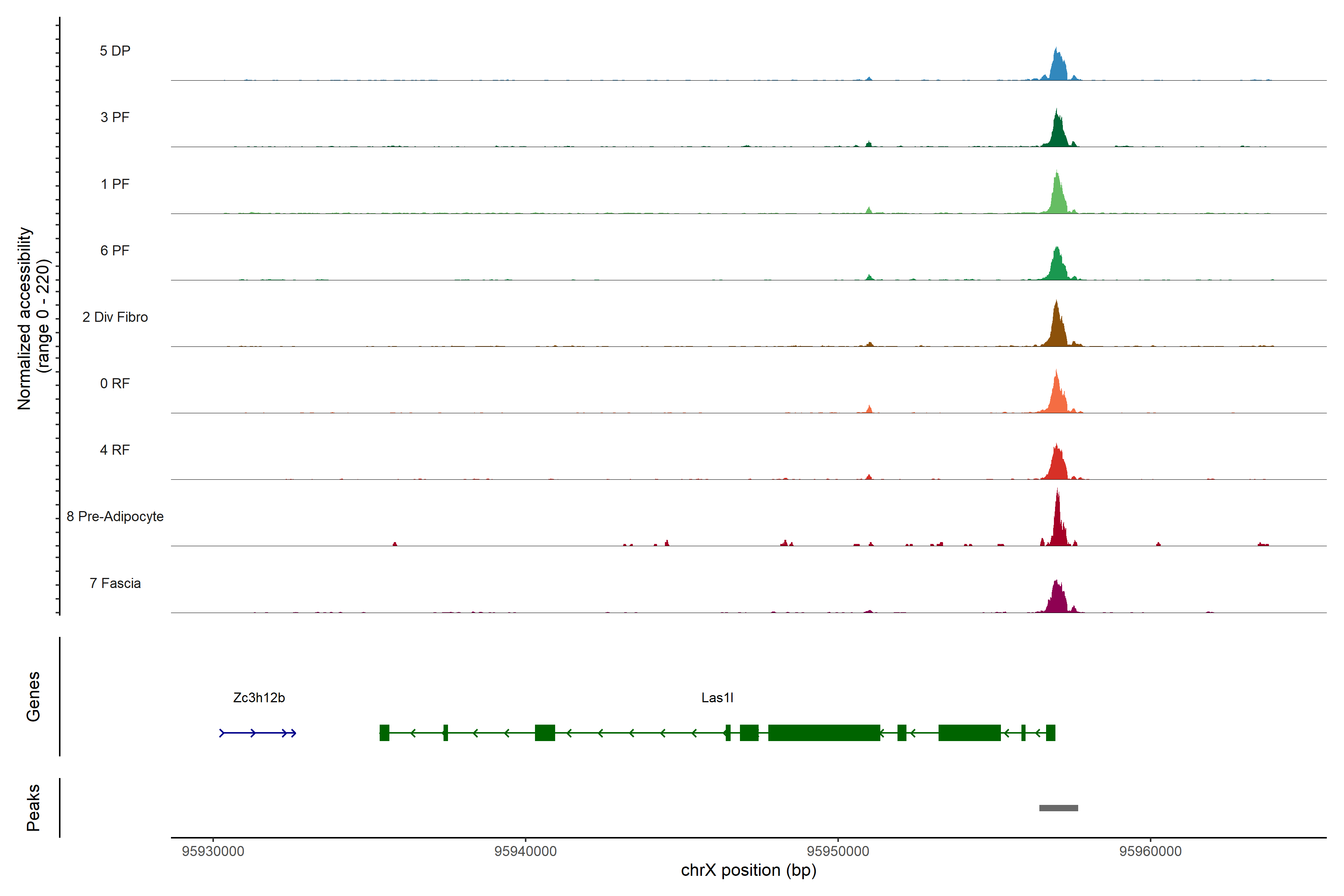Click the Zc3h12b gene name

(x=259, y=698)
